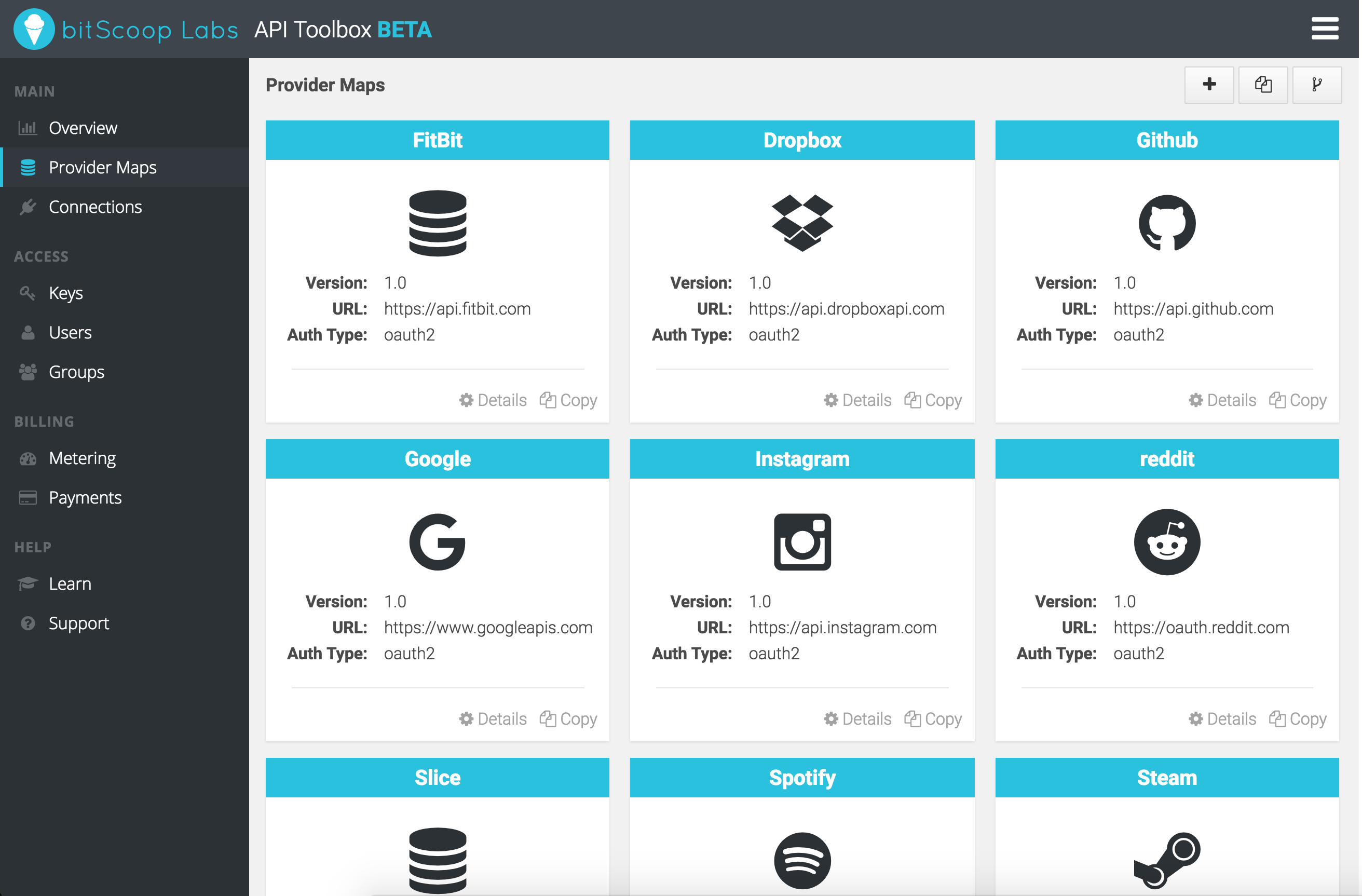
Task: Open the Support help page
Action: coord(78,623)
